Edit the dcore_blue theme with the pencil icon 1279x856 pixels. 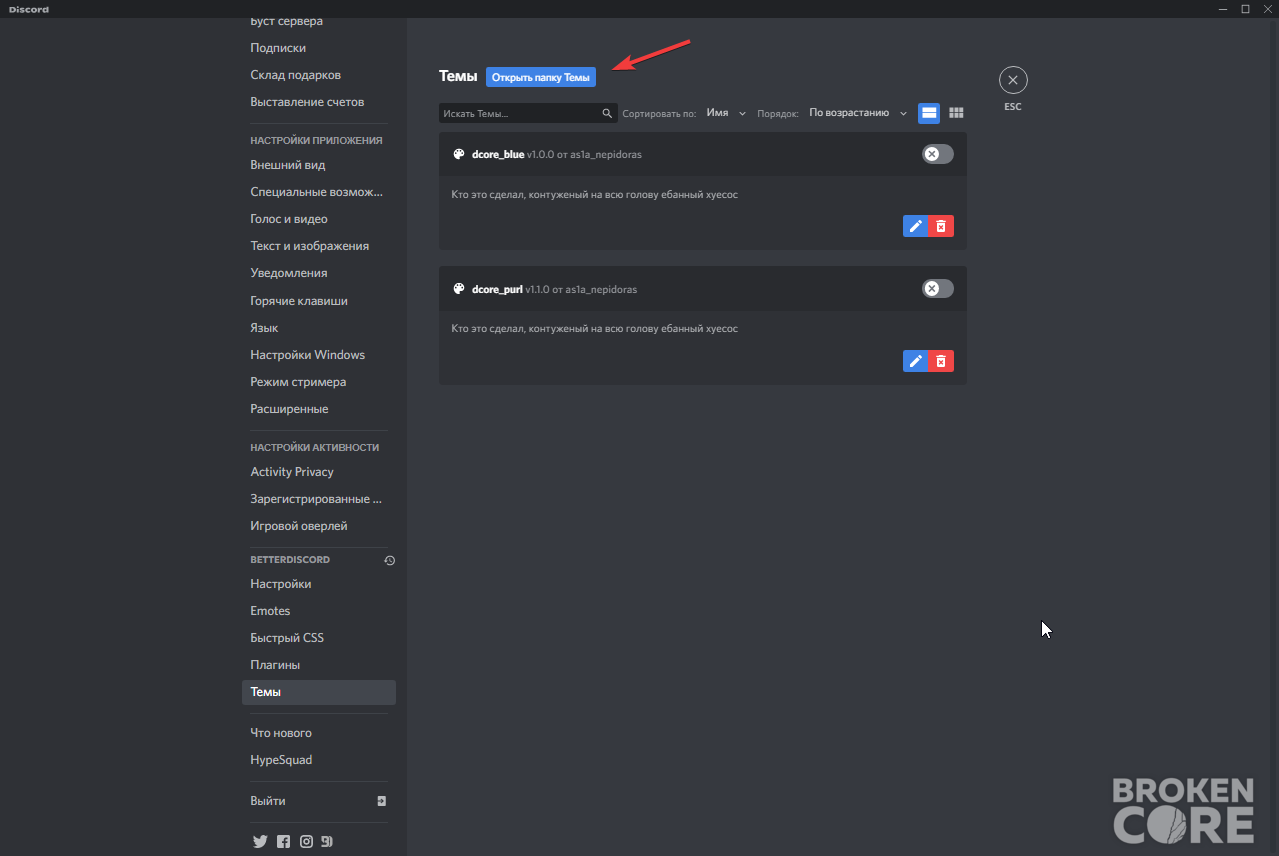click(x=915, y=226)
